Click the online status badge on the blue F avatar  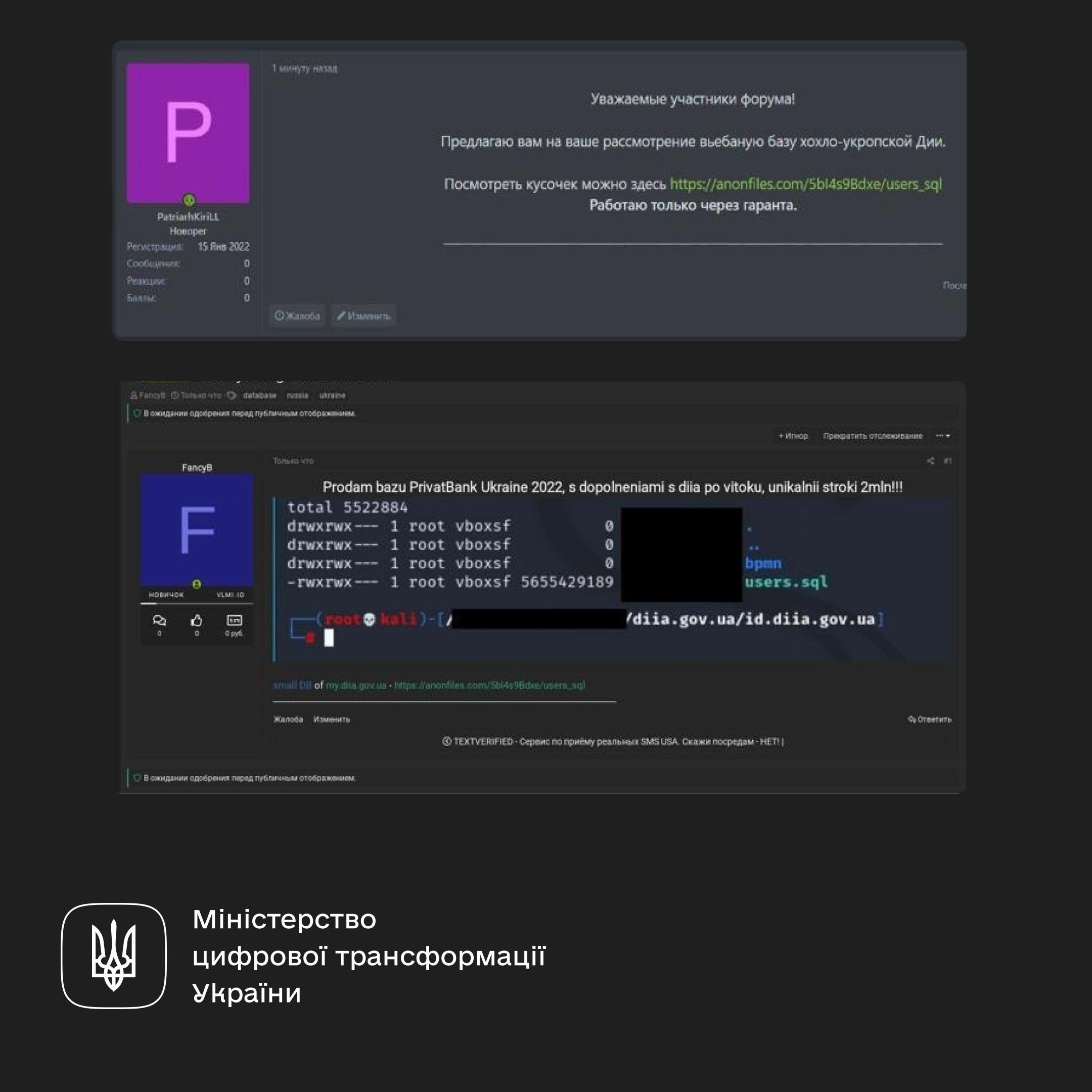(x=196, y=584)
